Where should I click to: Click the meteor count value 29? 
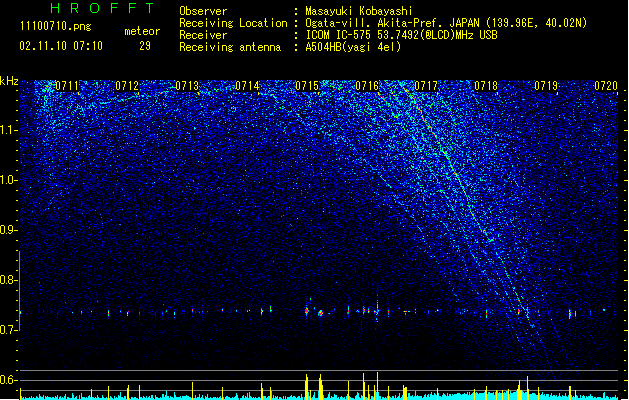145,46
